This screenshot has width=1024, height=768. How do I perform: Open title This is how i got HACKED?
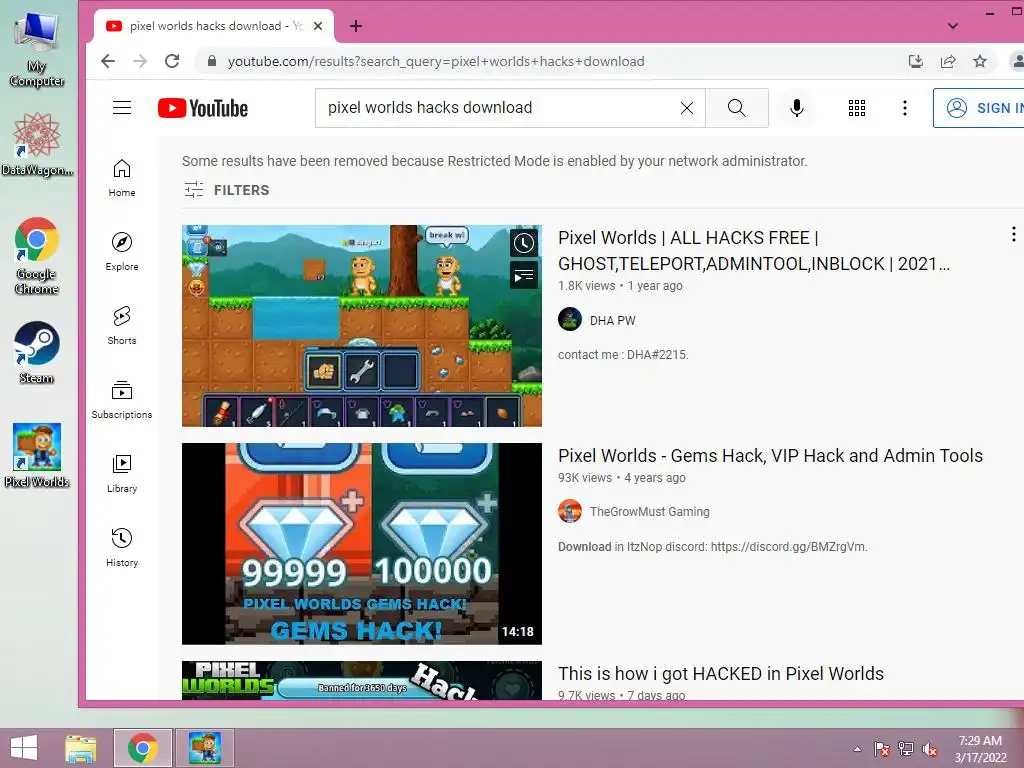pyautogui.click(x=721, y=674)
